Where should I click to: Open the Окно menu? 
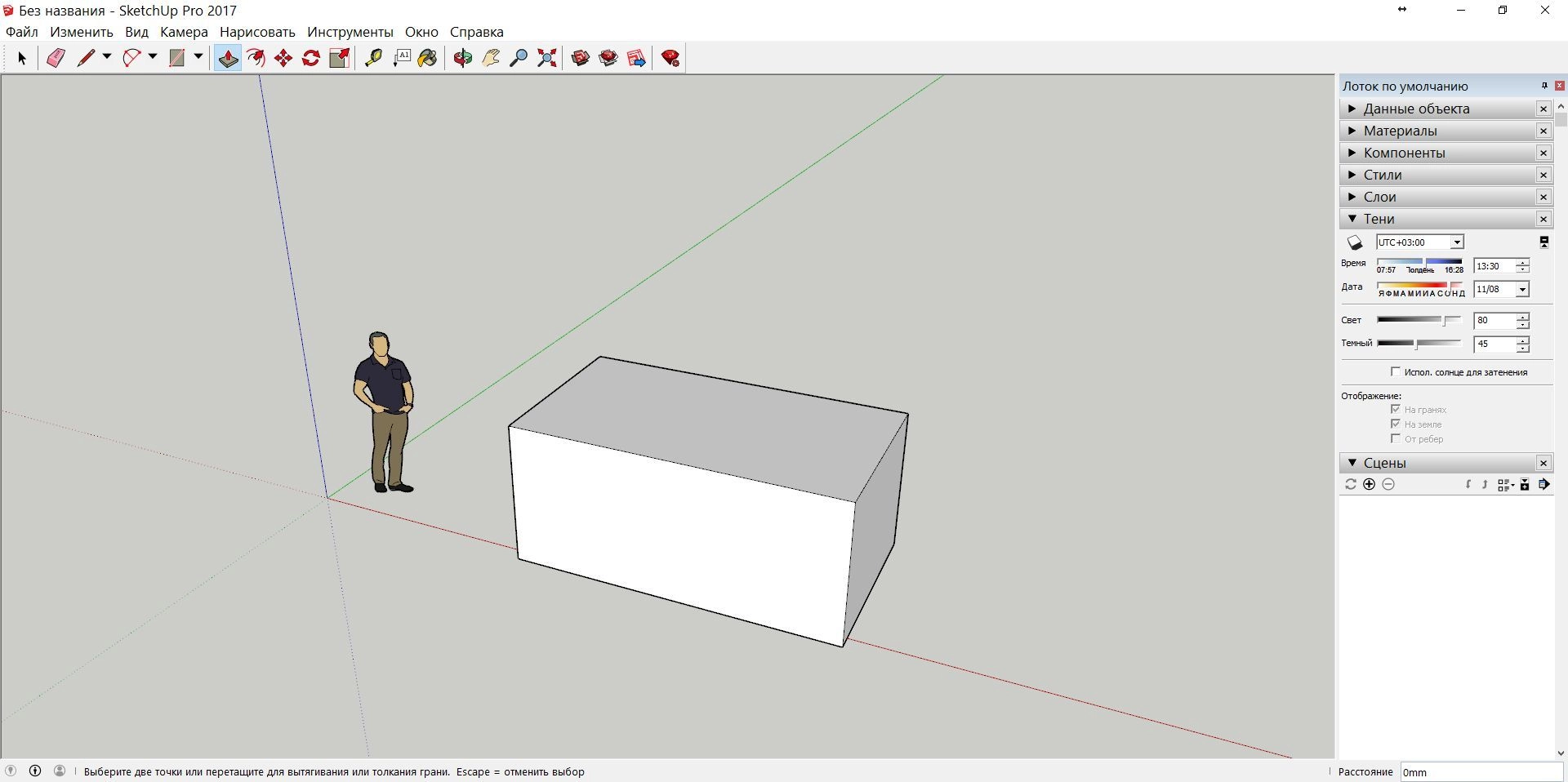(421, 32)
